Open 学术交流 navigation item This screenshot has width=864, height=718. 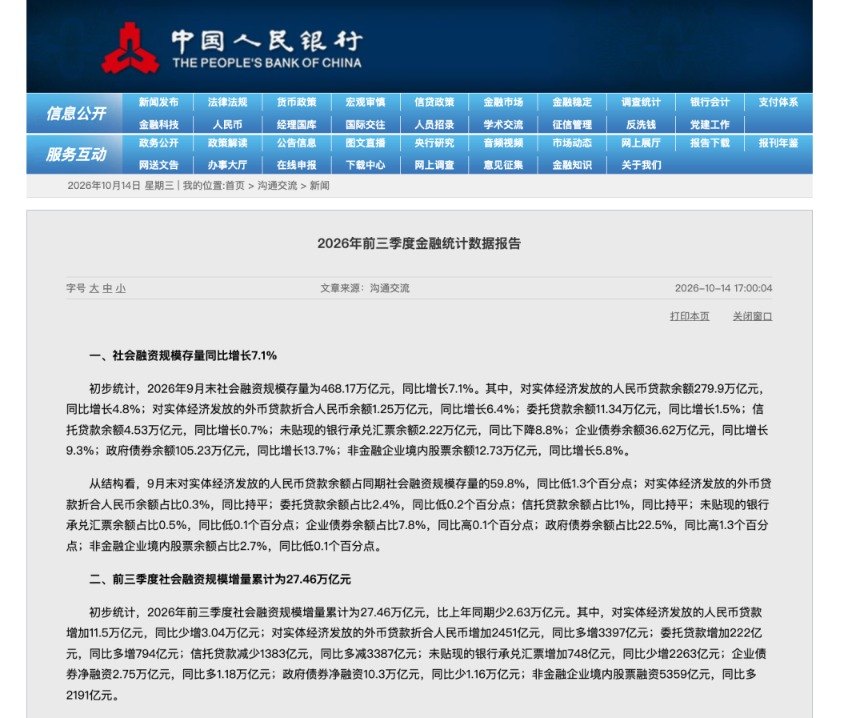coord(503,125)
